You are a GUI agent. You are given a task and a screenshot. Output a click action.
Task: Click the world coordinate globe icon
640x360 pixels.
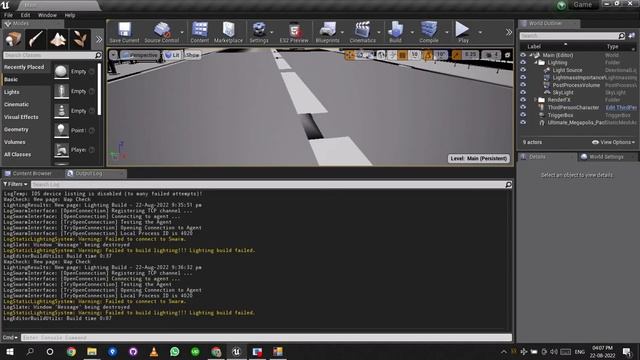coord(381,55)
